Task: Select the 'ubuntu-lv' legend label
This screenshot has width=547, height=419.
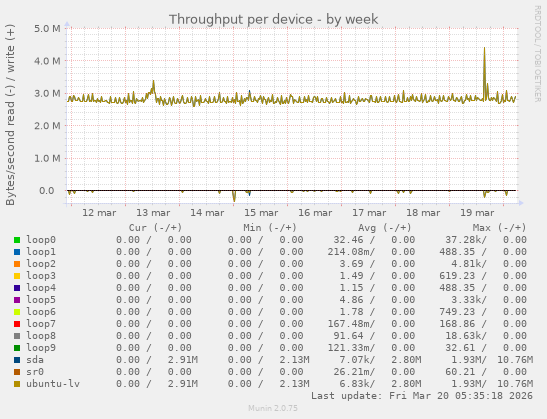Action: tap(53, 383)
